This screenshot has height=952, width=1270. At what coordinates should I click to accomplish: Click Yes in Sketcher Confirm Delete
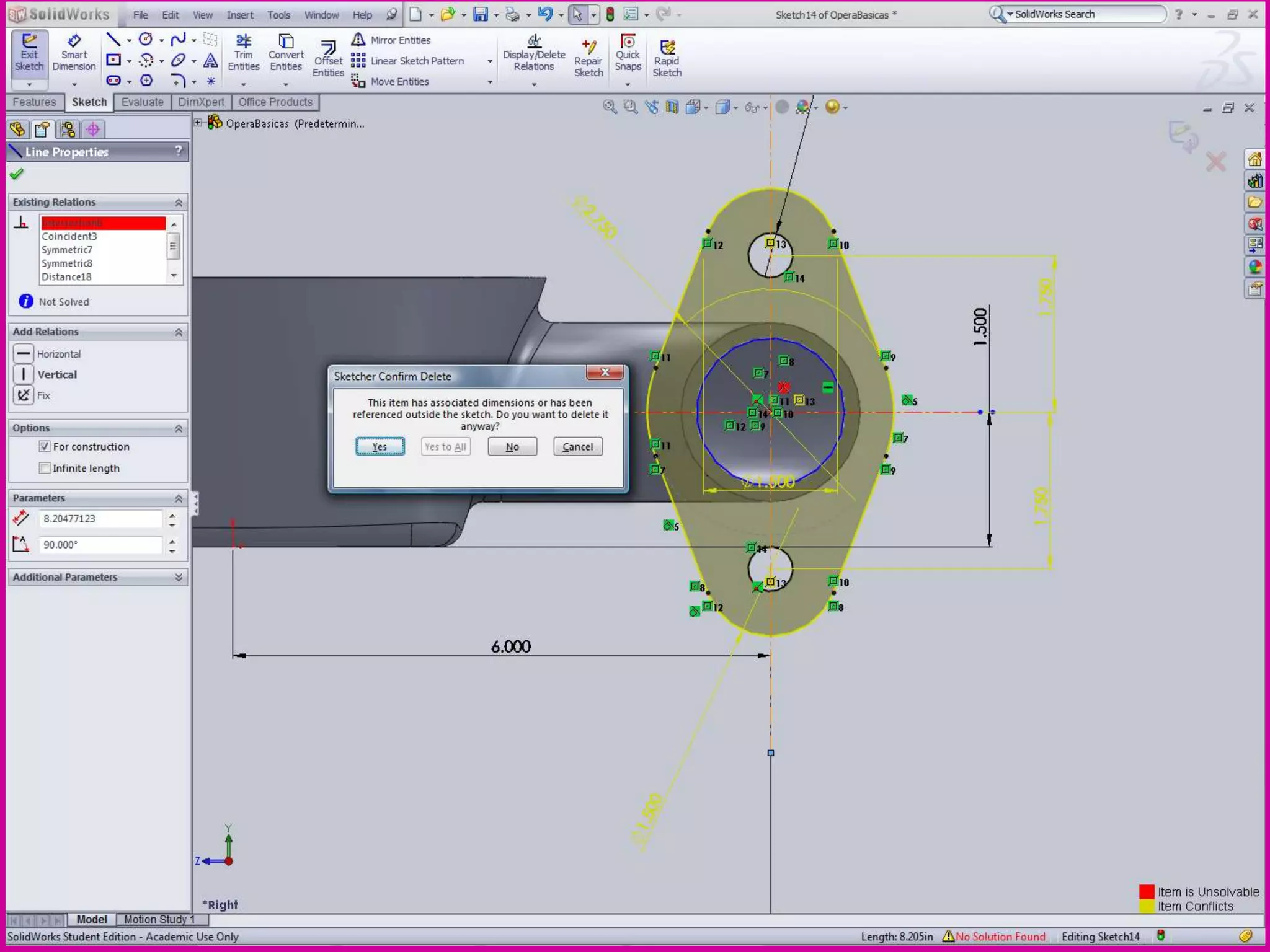point(380,446)
